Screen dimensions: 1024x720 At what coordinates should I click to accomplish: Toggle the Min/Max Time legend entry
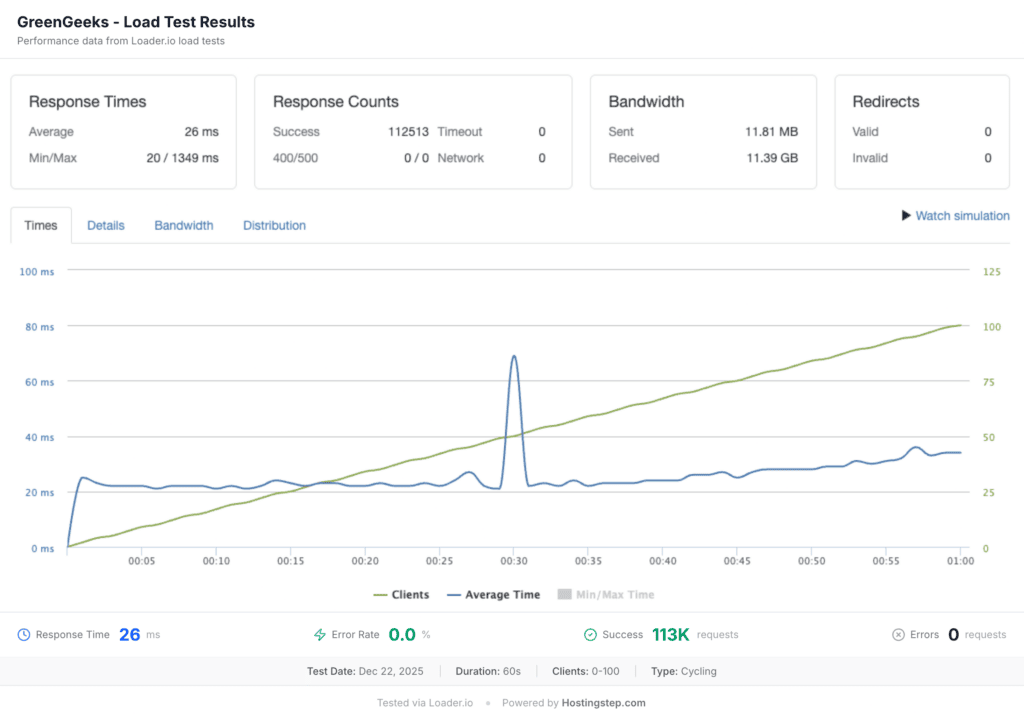coord(606,595)
